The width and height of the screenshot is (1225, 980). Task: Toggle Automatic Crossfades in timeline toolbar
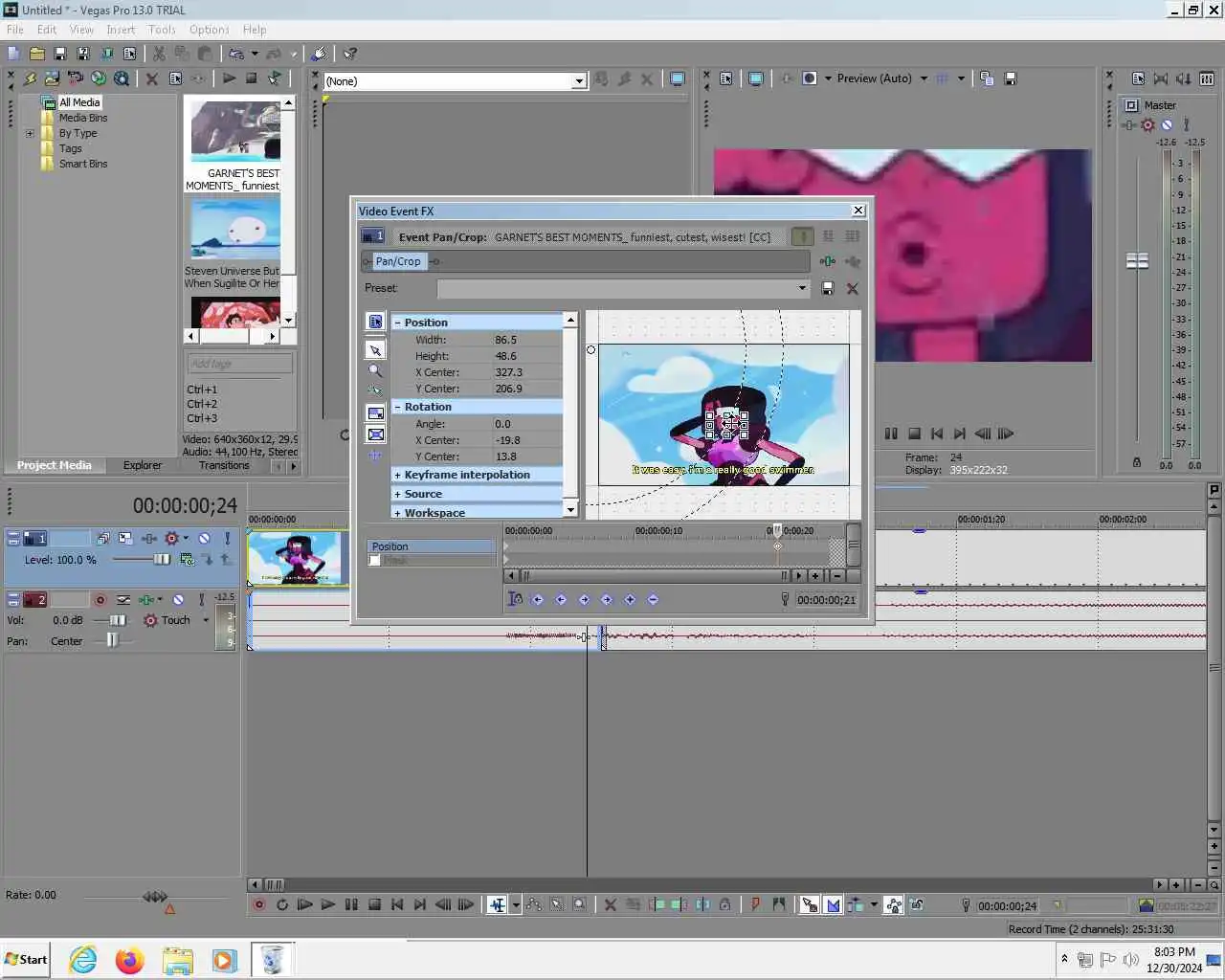(x=833, y=904)
